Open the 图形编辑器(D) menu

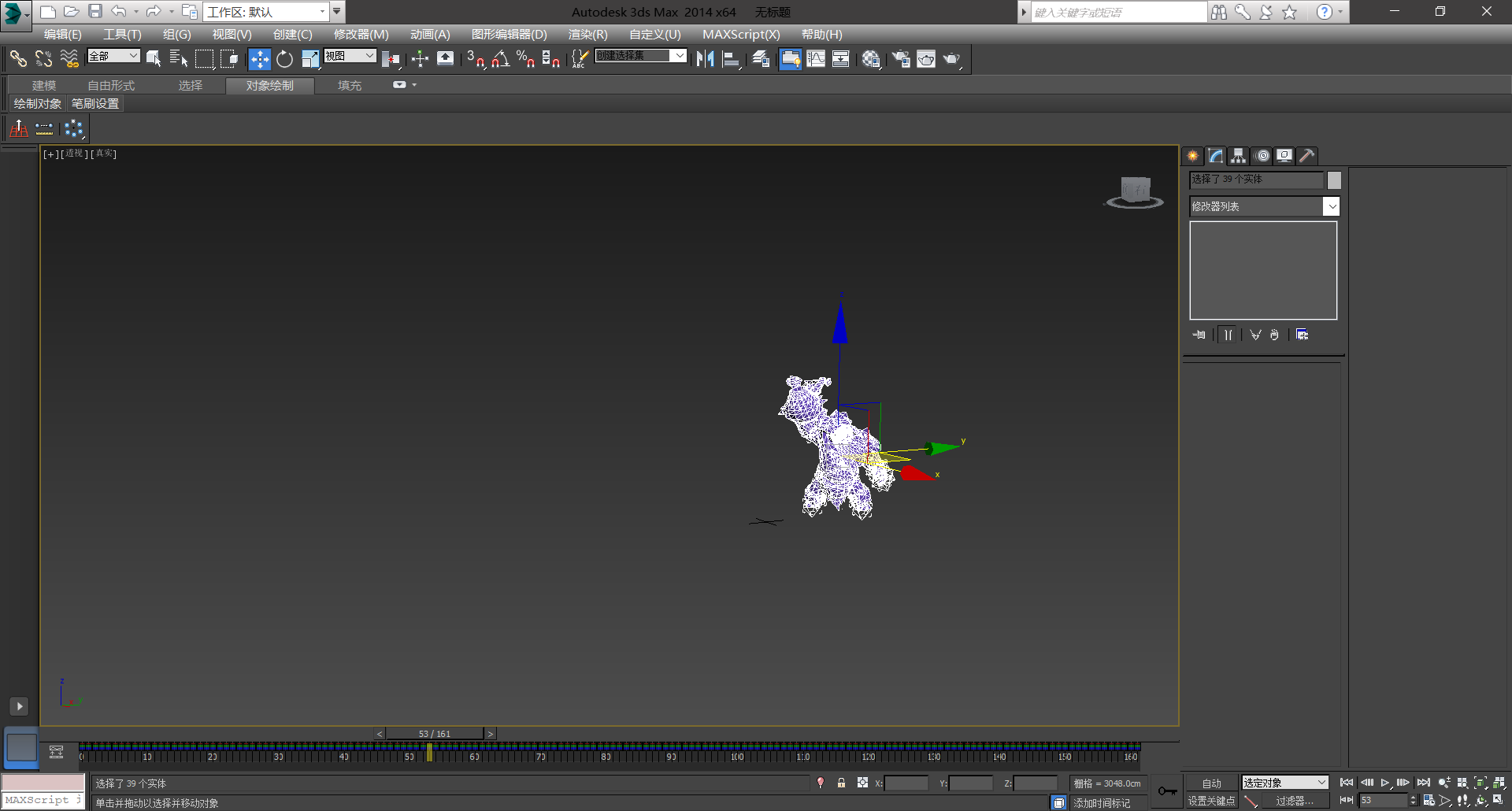(510, 35)
